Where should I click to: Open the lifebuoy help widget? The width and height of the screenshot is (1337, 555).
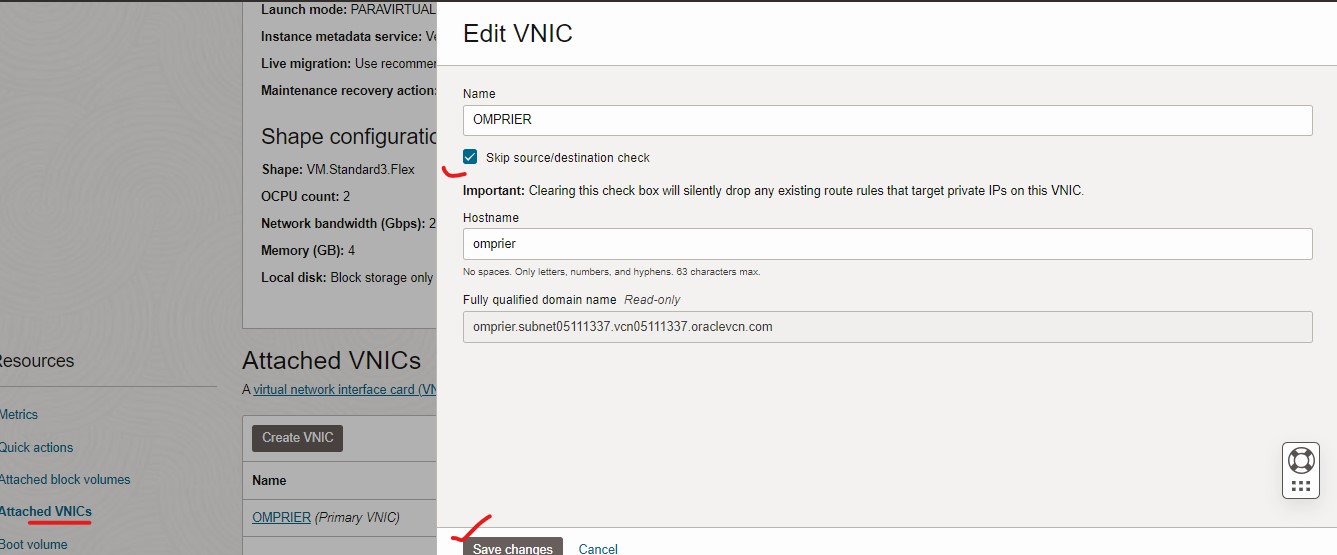coord(1300,460)
